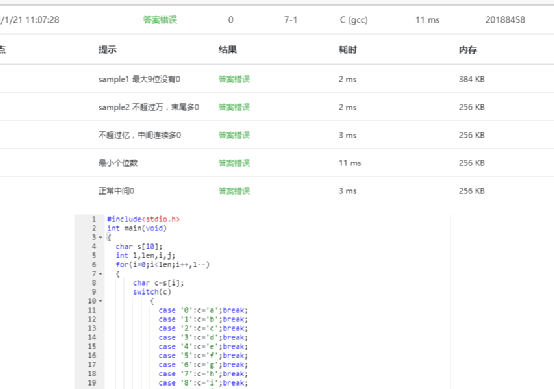554x389 pixels.
Task: Click the 256 KB memory in the sample2 row
Action: pos(472,107)
